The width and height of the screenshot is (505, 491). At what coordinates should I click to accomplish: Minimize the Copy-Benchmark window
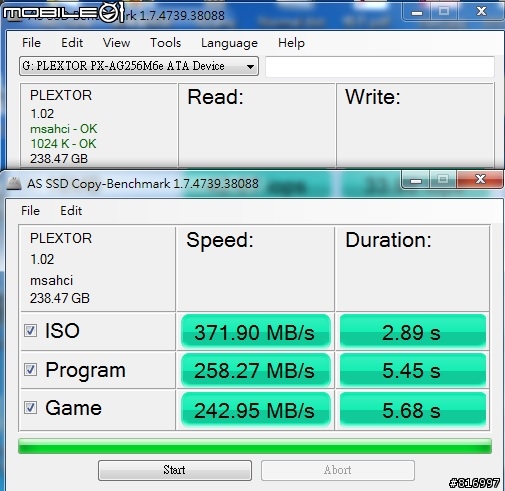click(x=416, y=180)
